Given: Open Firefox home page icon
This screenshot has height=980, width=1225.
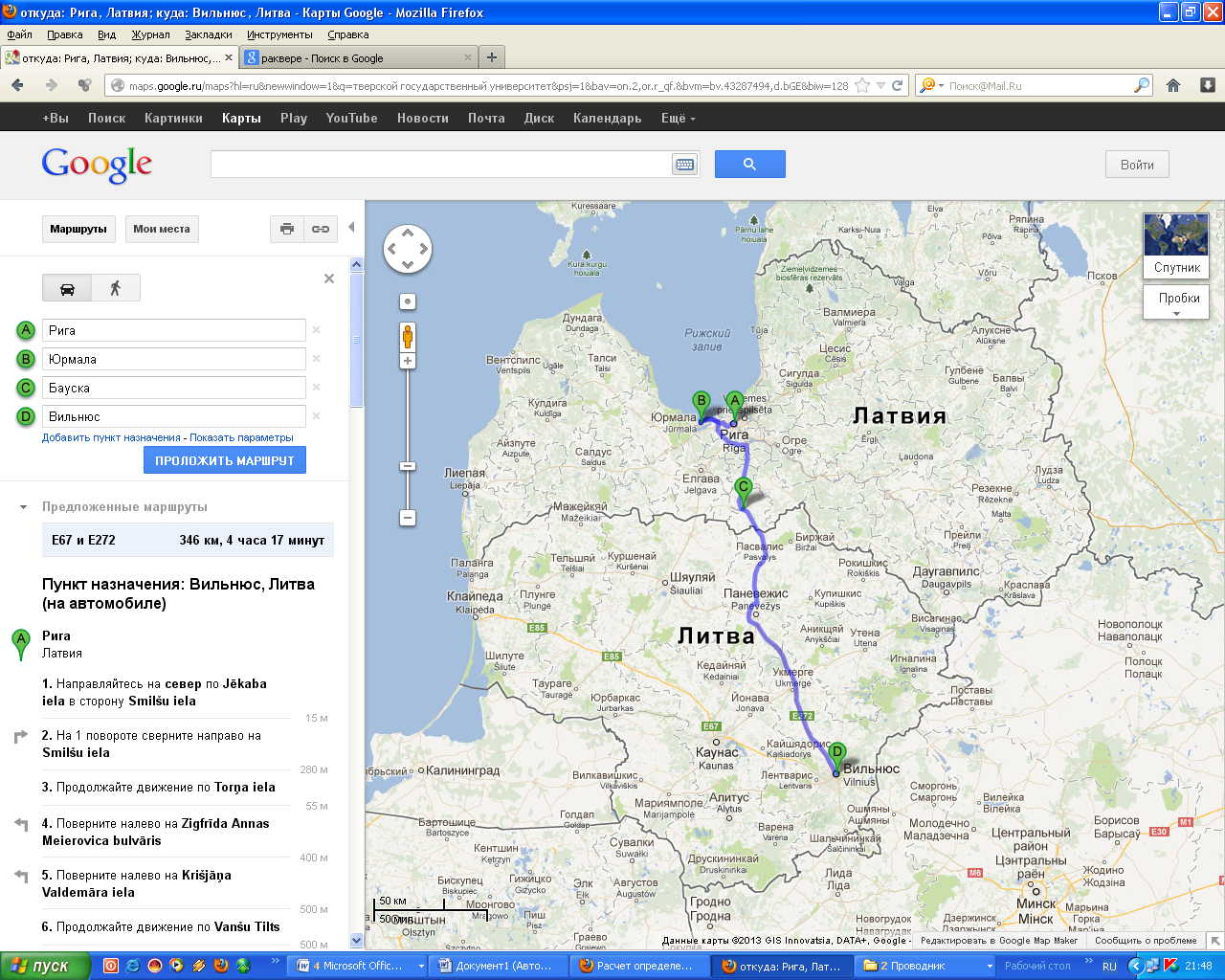Looking at the screenshot, I should (x=1173, y=85).
